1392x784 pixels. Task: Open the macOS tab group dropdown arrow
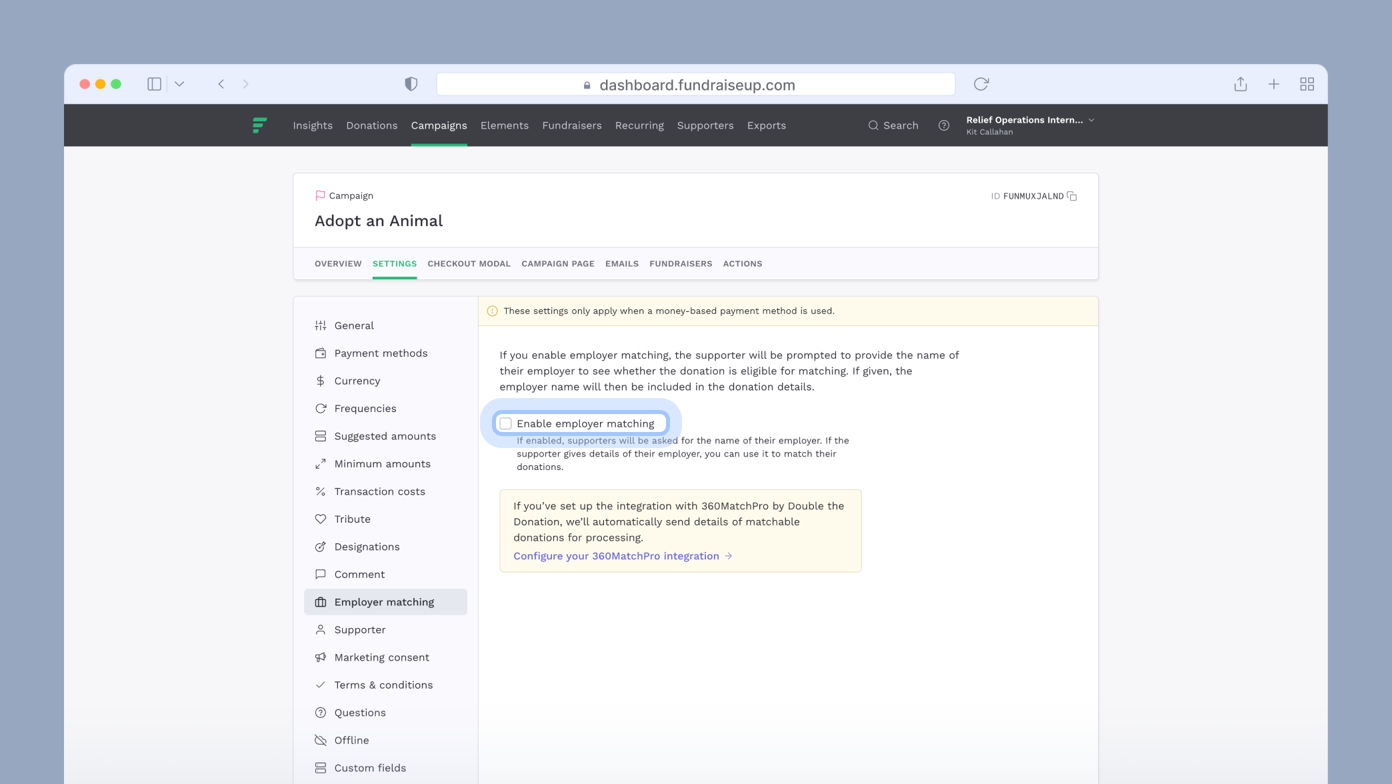pos(178,84)
